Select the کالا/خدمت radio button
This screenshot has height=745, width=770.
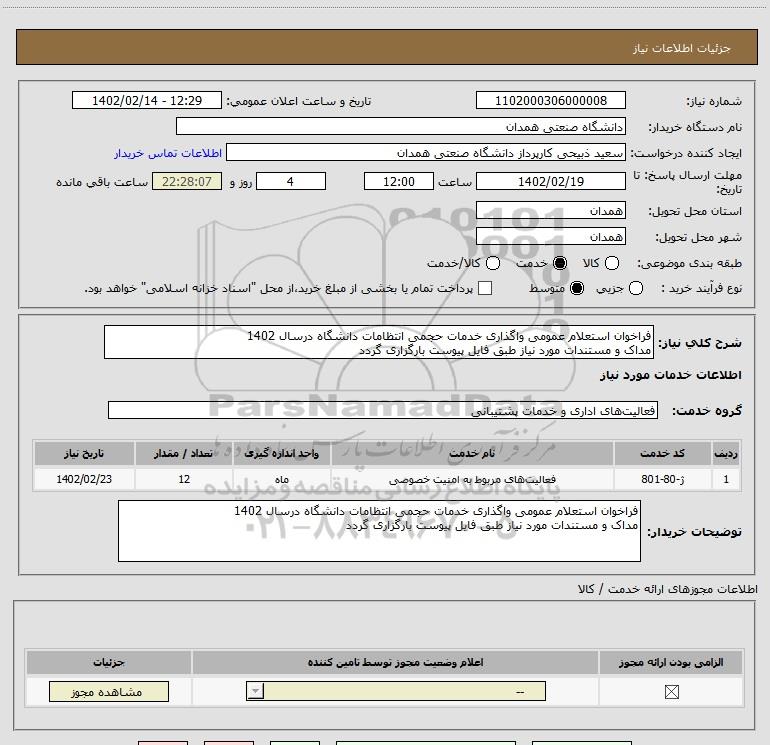point(493,263)
